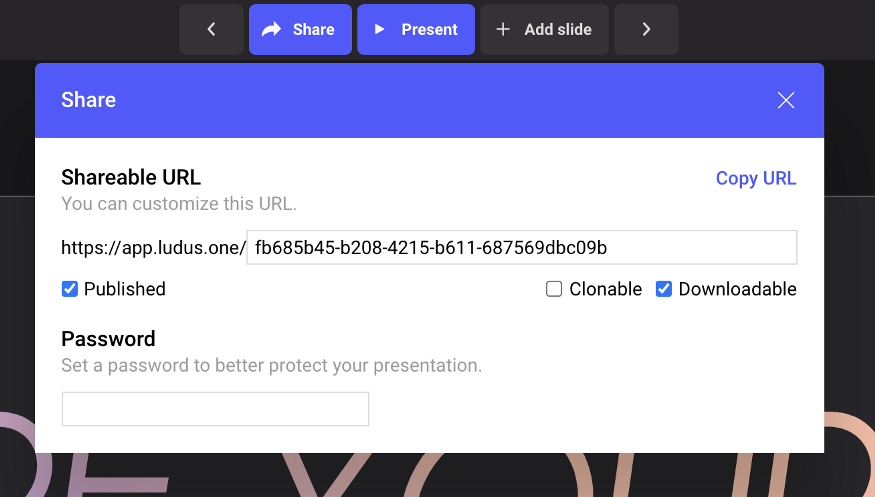This screenshot has width=875, height=497.
Task: Click the play triangle on Present
Action: 379,30
